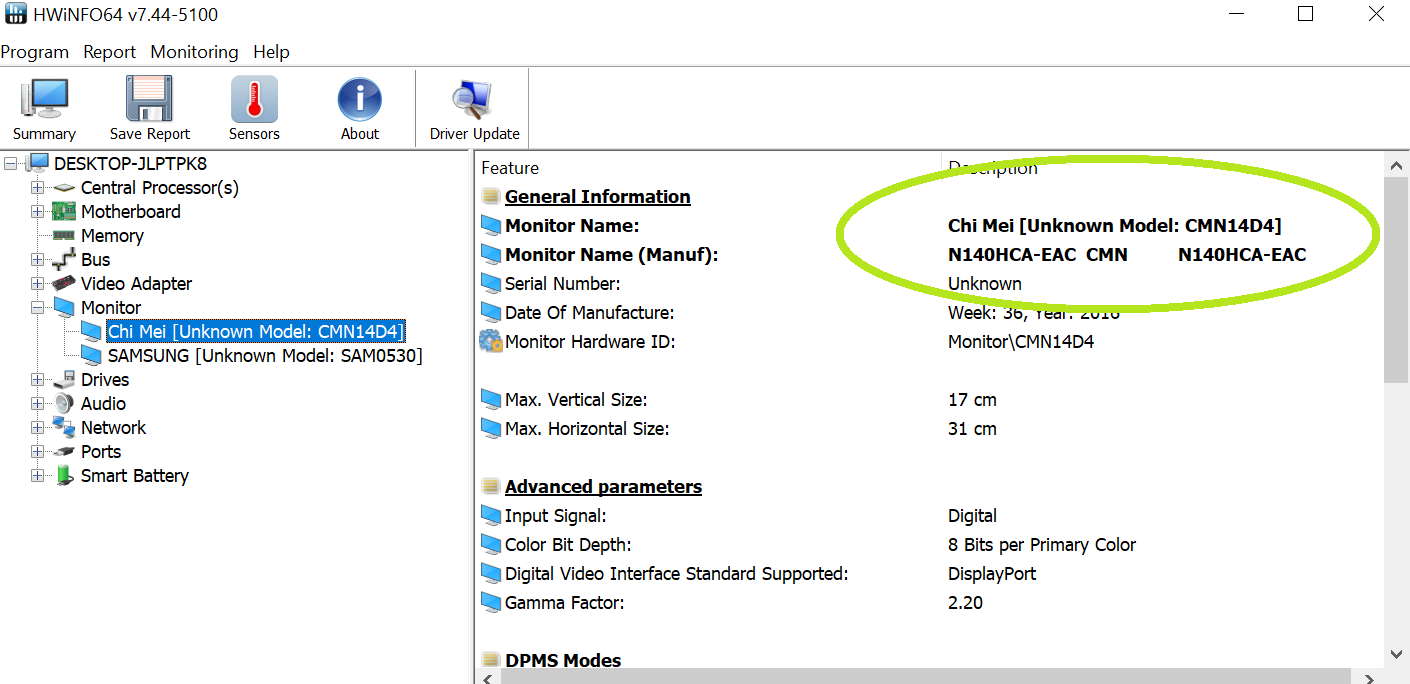1410x684 pixels.
Task: Maximize the HWiNFO64 window
Action: [x=1305, y=14]
